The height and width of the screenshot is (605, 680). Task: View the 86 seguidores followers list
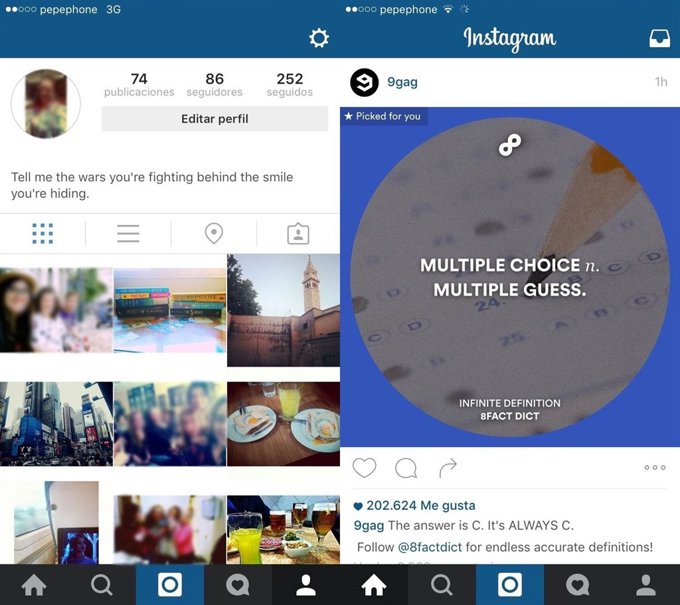tap(215, 85)
